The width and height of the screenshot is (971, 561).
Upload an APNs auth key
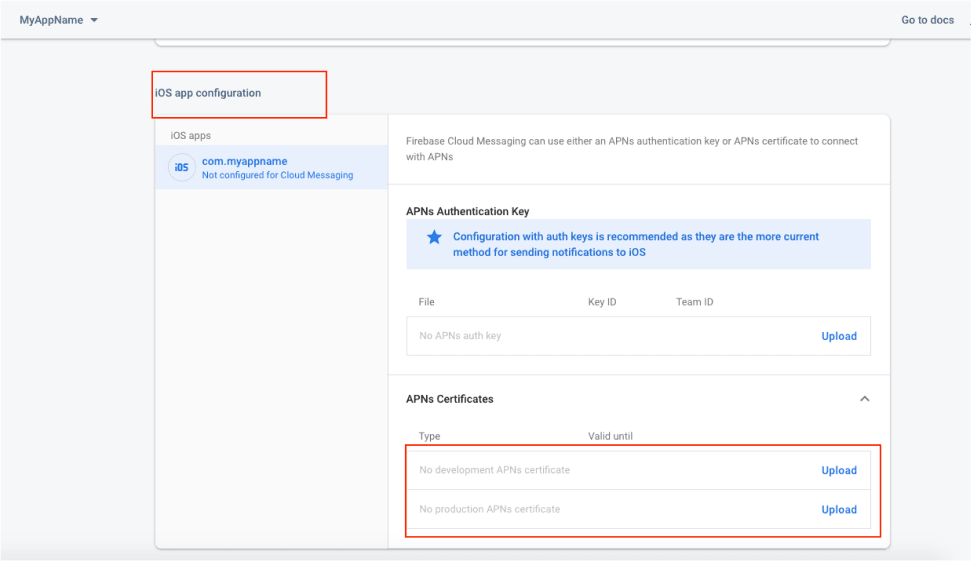pyautogui.click(x=838, y=336)
